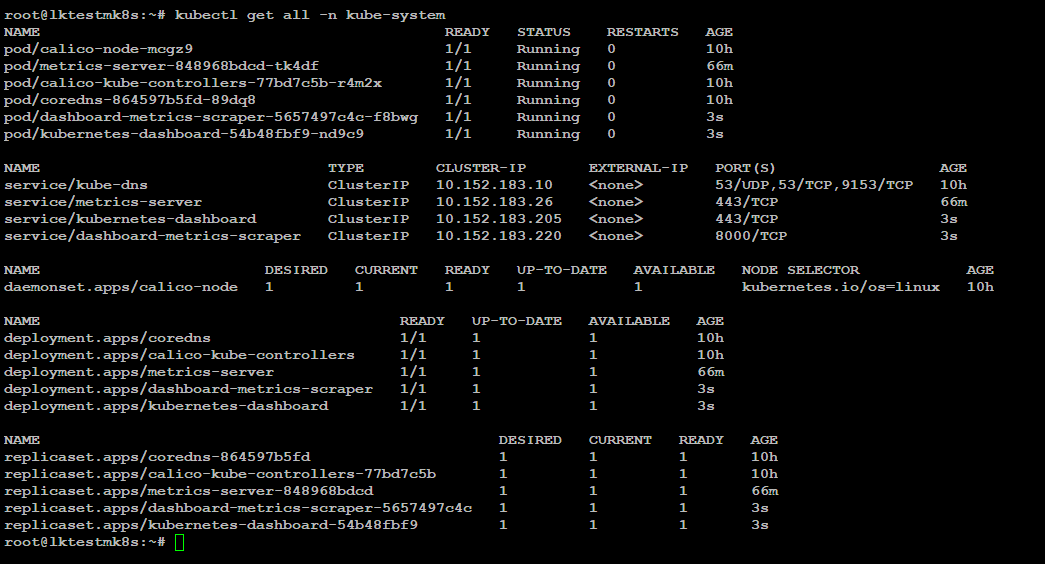
Task: Click cluster IP '10.152.183.10'
Action: [495, 185]
